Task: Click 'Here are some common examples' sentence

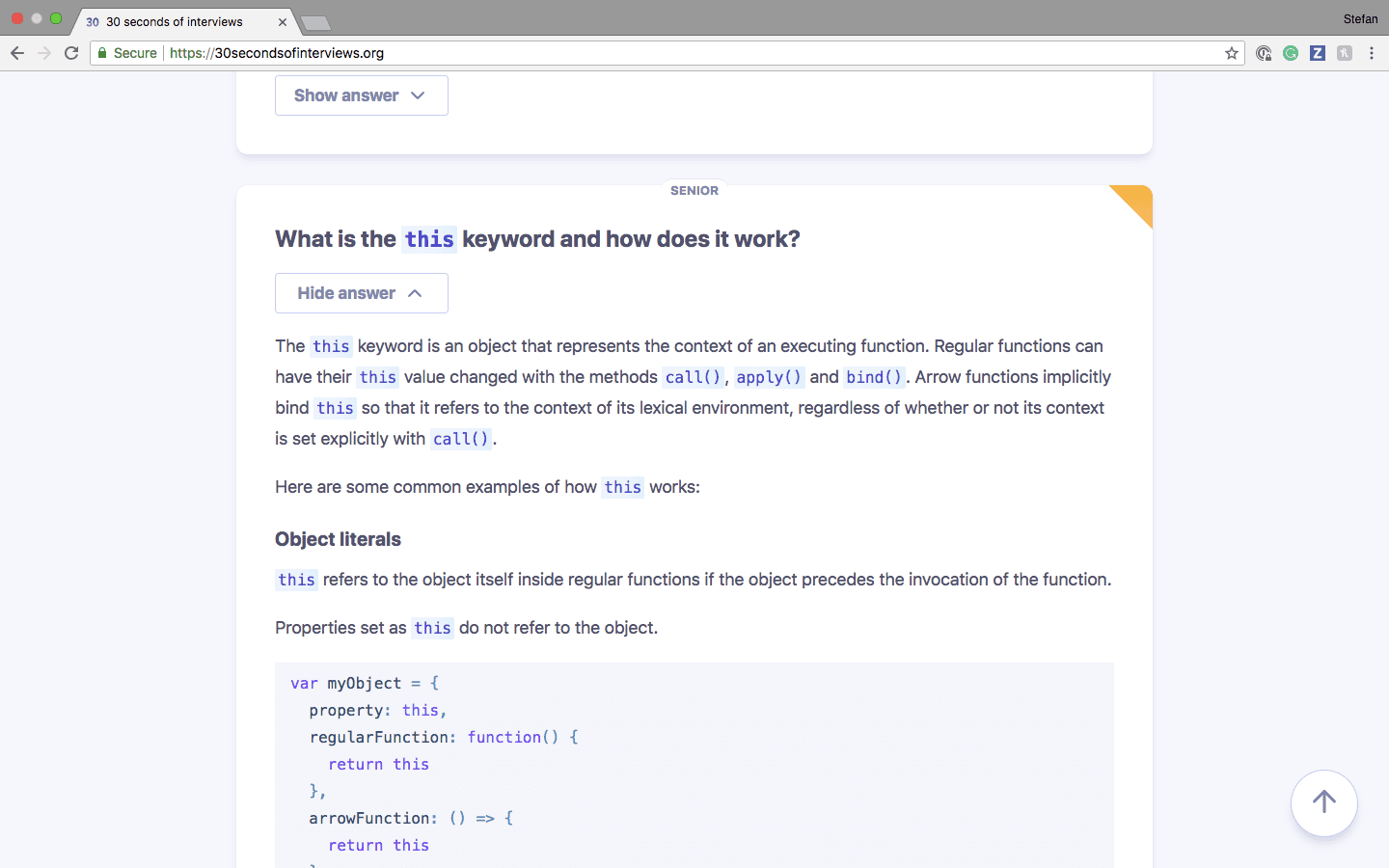Action: tap(487, 487)
